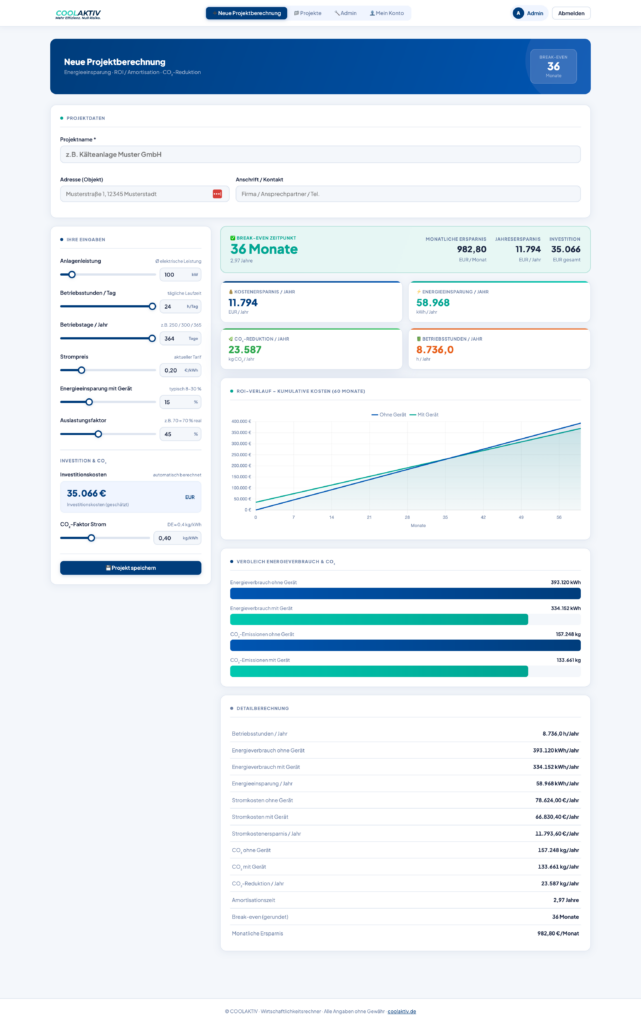Click the Auslastungsfaktor slider handle
The width and height of the screenshot is (641, 1024).
[98, 434]
